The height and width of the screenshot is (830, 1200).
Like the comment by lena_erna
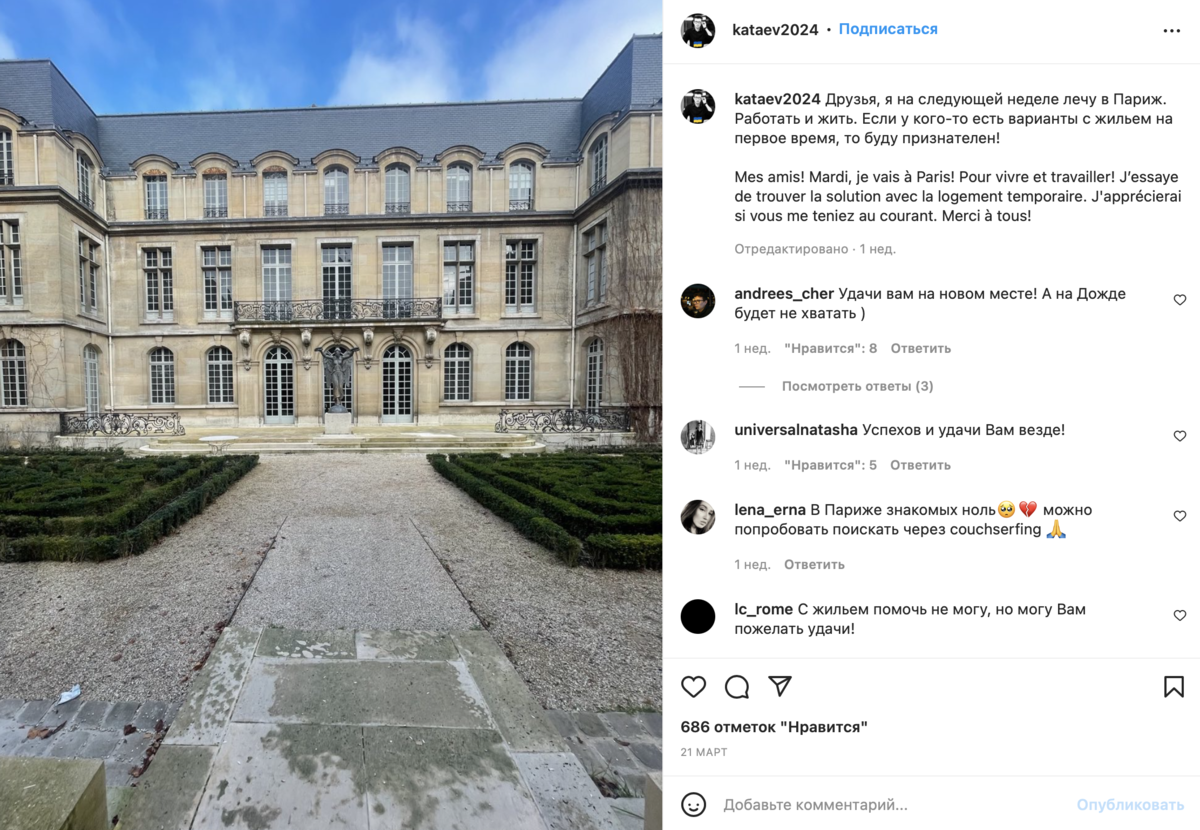pyautogui.click(x=1180, y=516)
